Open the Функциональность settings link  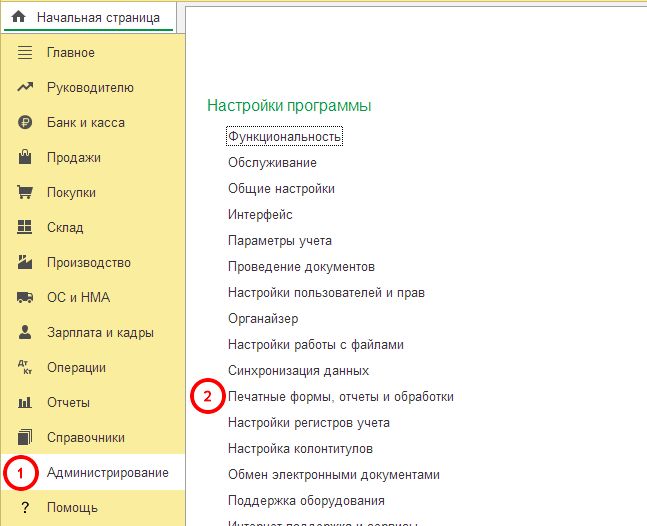click(284, 136)
